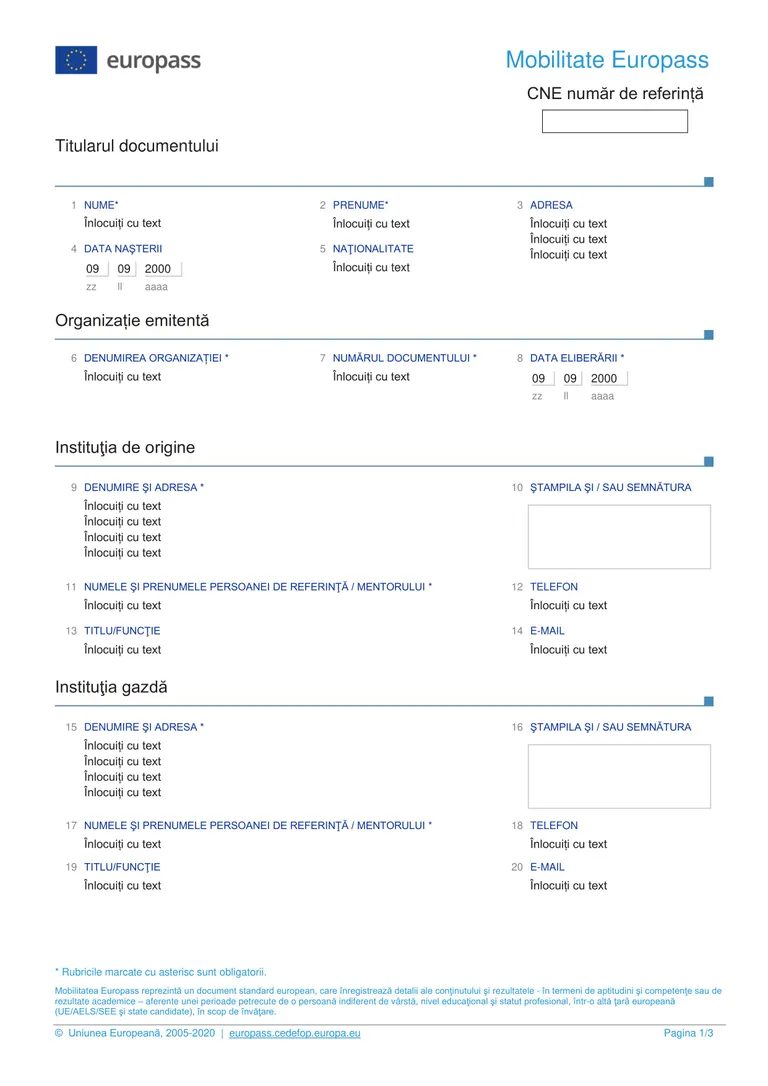Select the sending institution TELEFON field
Image resolution: width=768 pixels, height=1086 pixels.
(x=569, y=605)
